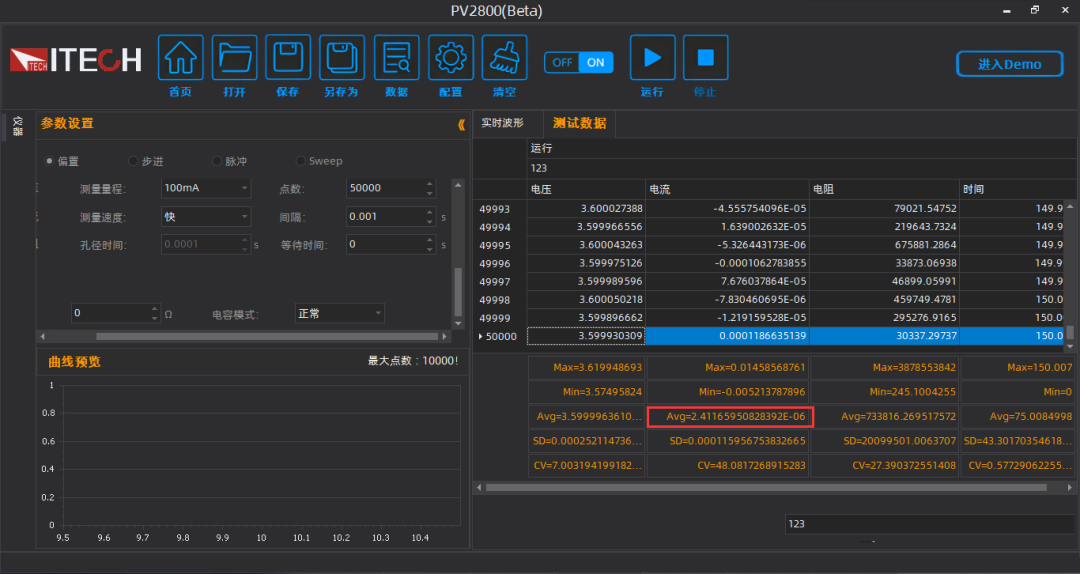Increase the ohm resistance value spinner
The height and width of the screenshot is (574, 1080).
coord(154,309)
